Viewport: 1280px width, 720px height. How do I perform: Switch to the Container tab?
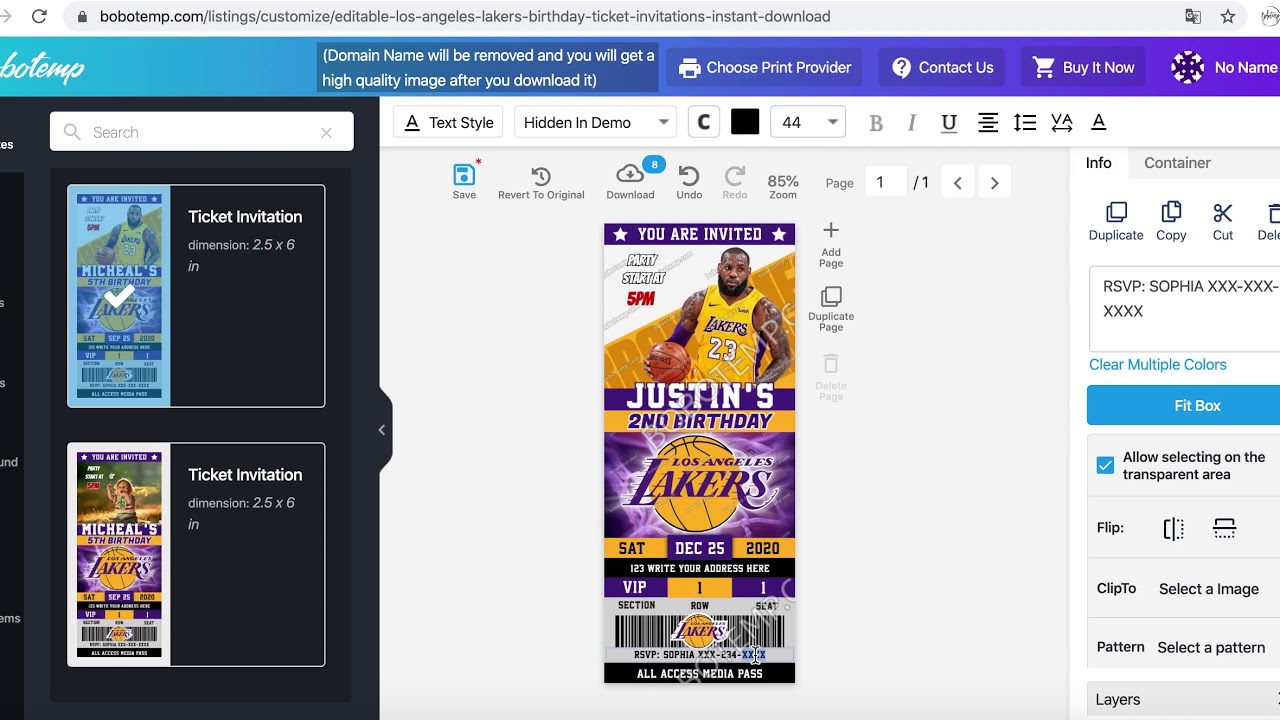click(1177, 163)
